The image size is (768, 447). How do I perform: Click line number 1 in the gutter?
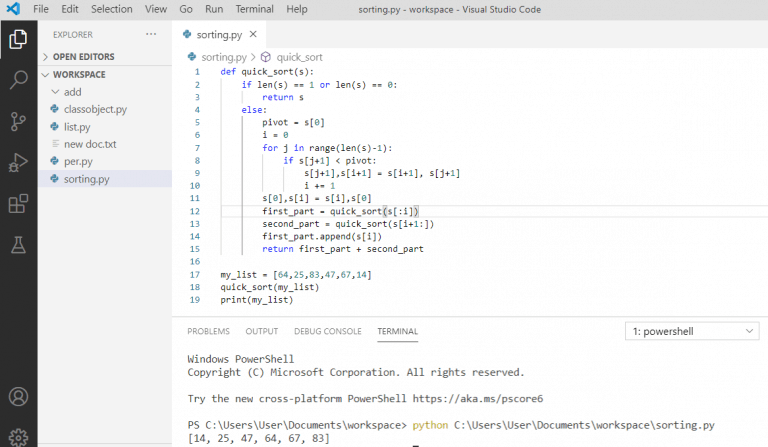[x=197, y=71]
